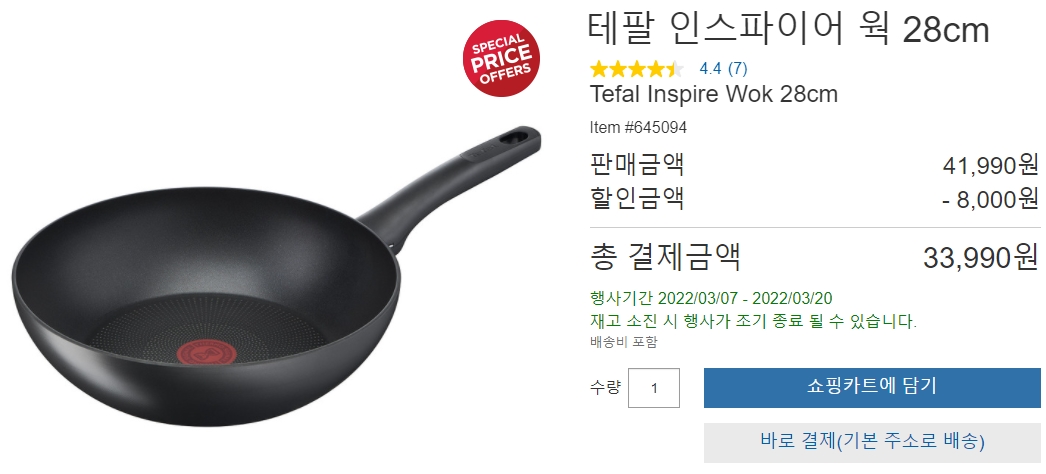
Task: Click the 41,990원 sale price
Action: [x=991, y=165]
